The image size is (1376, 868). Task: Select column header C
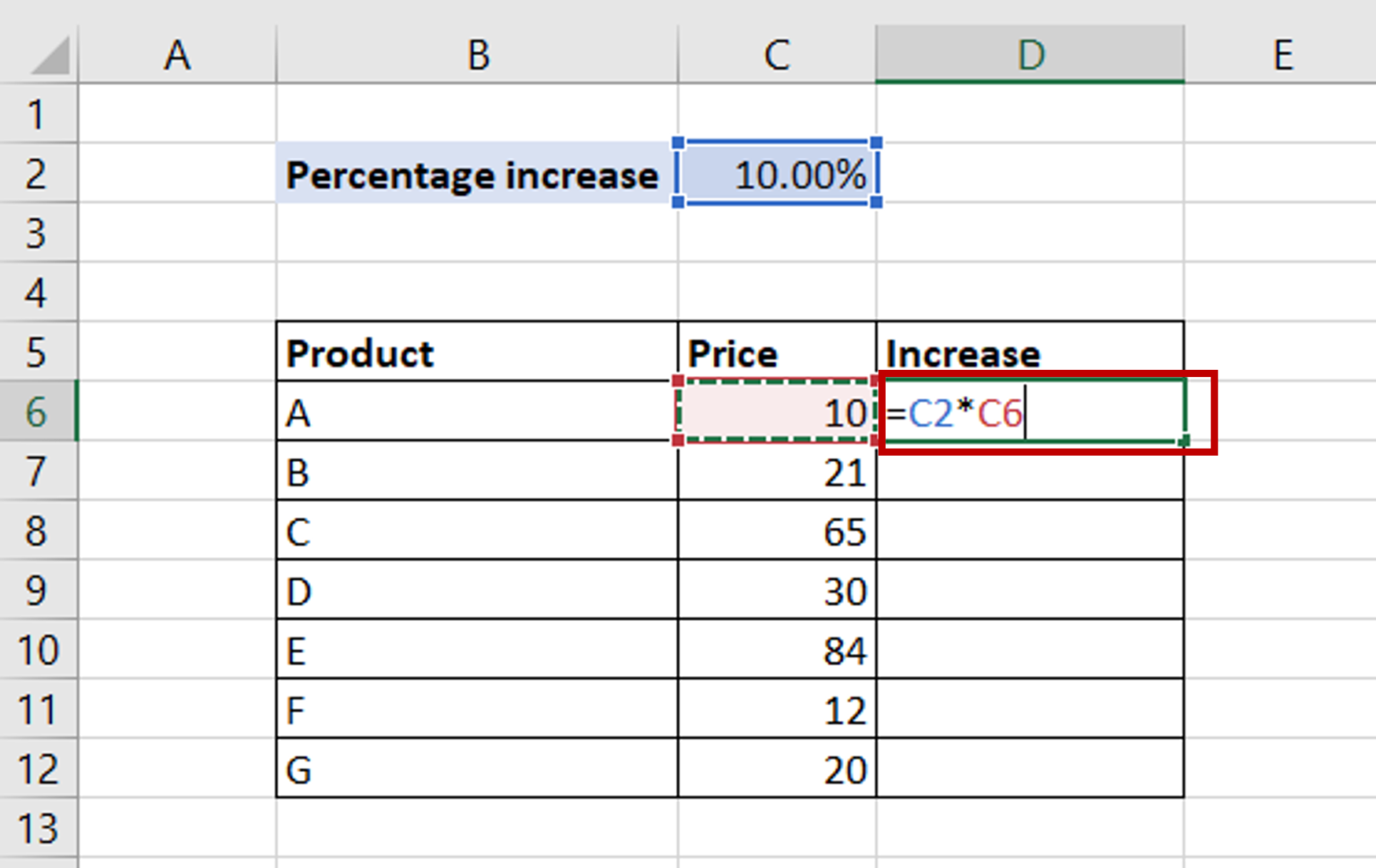click(776, 56)
